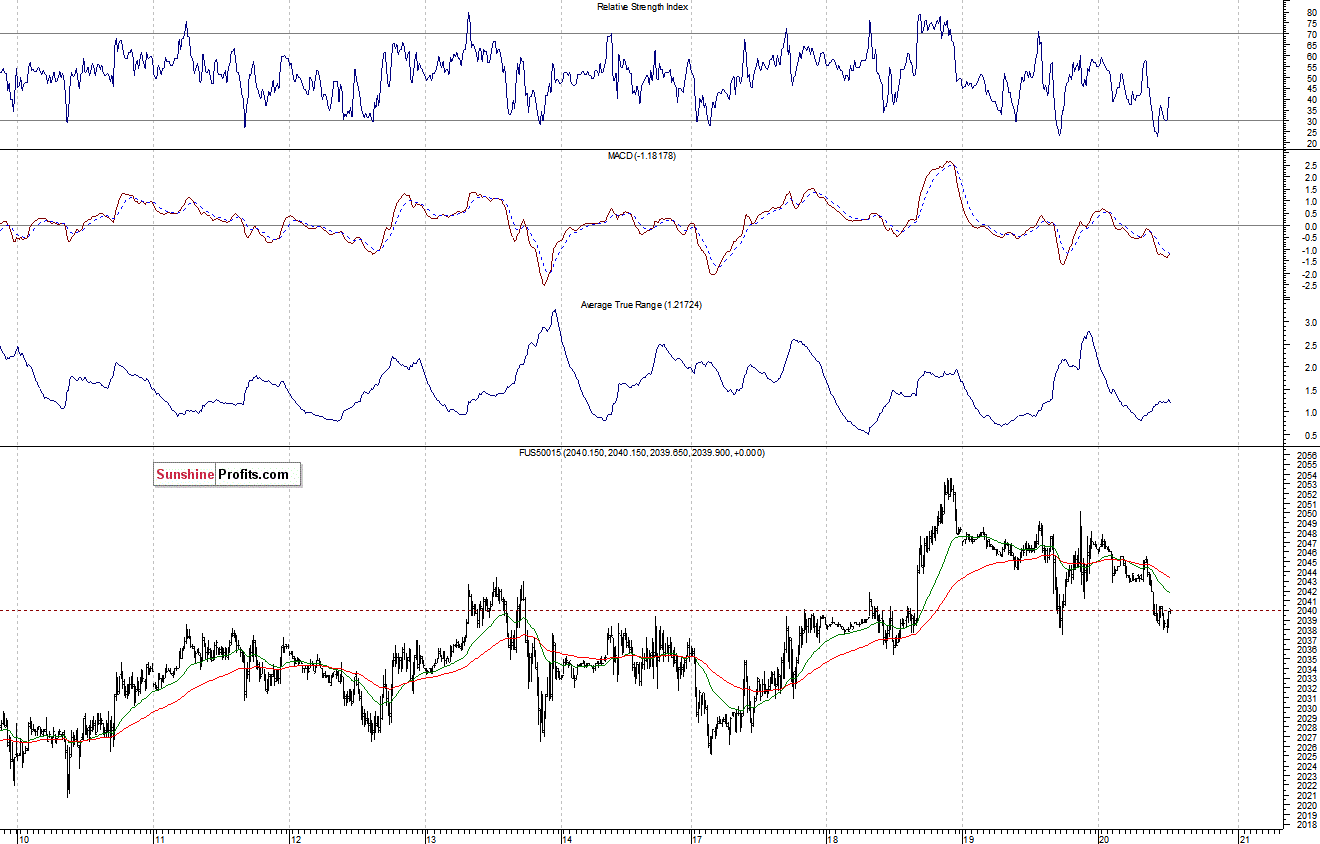This screenshot has height=844, width=1320.
Task: Click the 20 value on RSI scale
Action: pos(1311,144)
